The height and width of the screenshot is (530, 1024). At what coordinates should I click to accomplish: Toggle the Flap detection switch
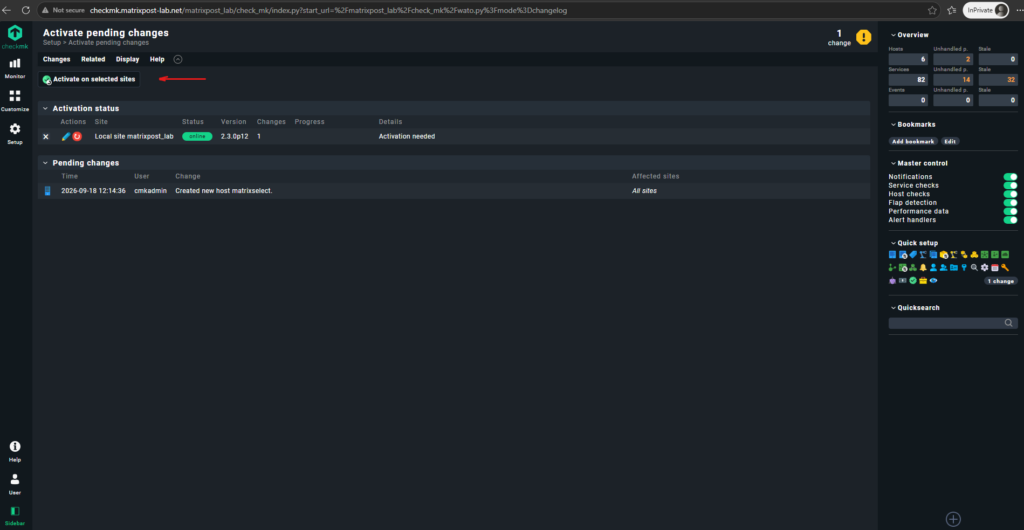click(1010, 202)
